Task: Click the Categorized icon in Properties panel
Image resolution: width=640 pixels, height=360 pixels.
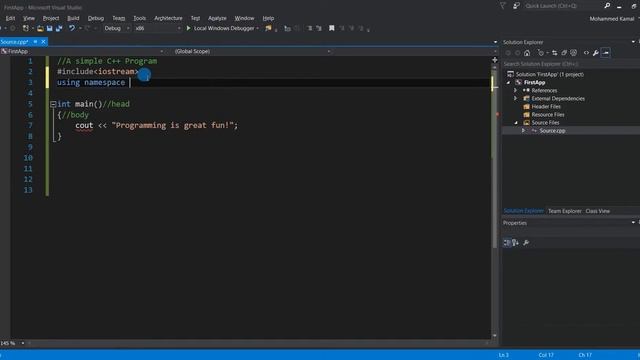Action: [x=507, y=243]
